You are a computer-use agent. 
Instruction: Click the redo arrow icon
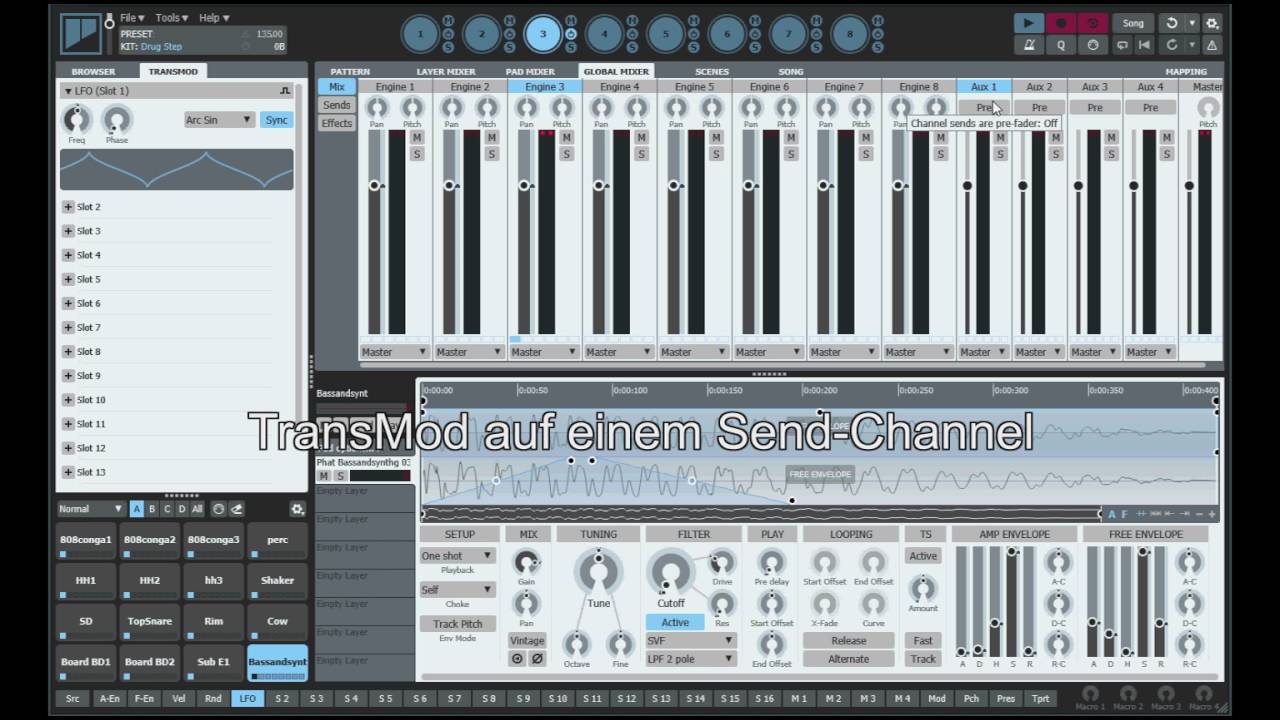[1171, 45]
